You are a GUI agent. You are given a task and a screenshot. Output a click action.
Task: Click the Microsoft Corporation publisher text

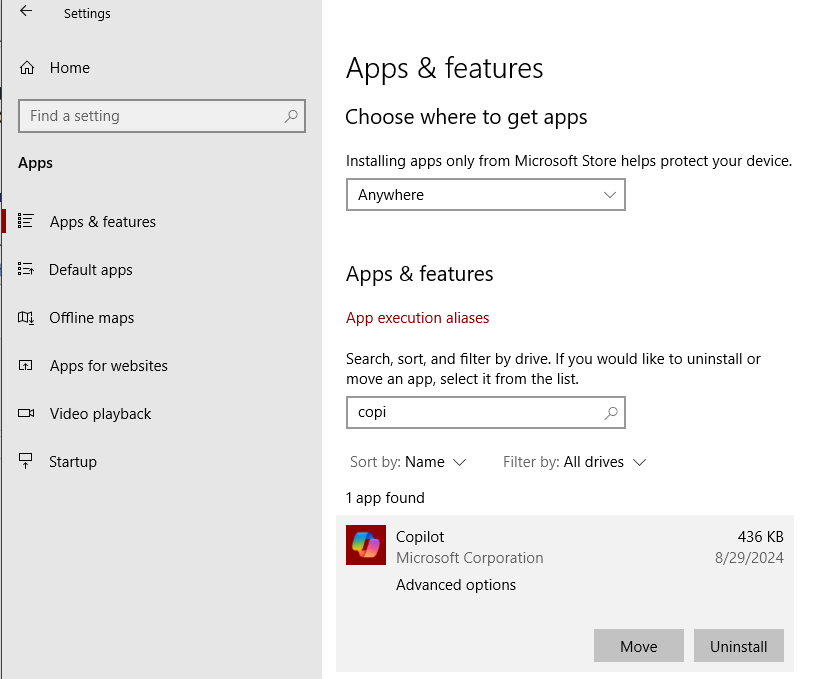pos(469,558)
